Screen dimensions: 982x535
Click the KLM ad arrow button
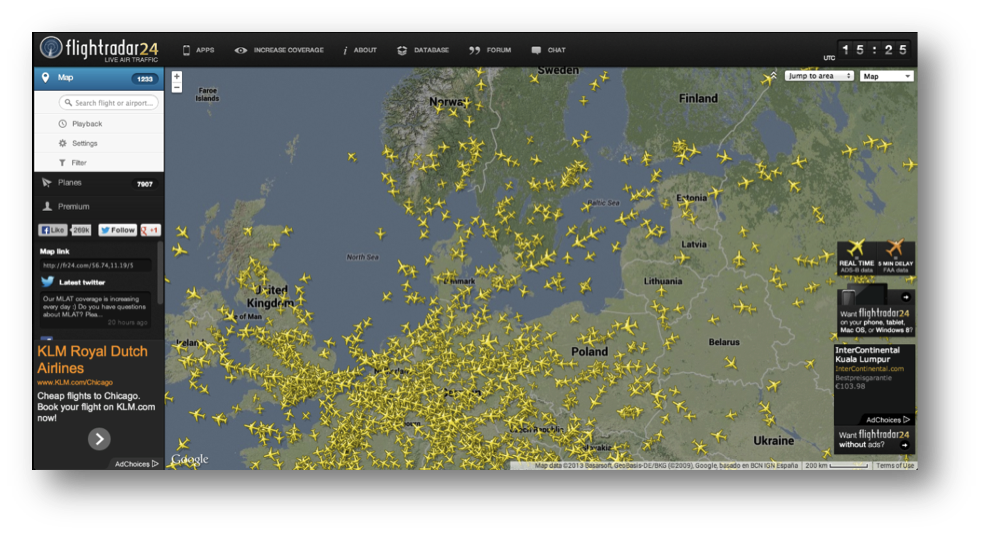point(99,439)
